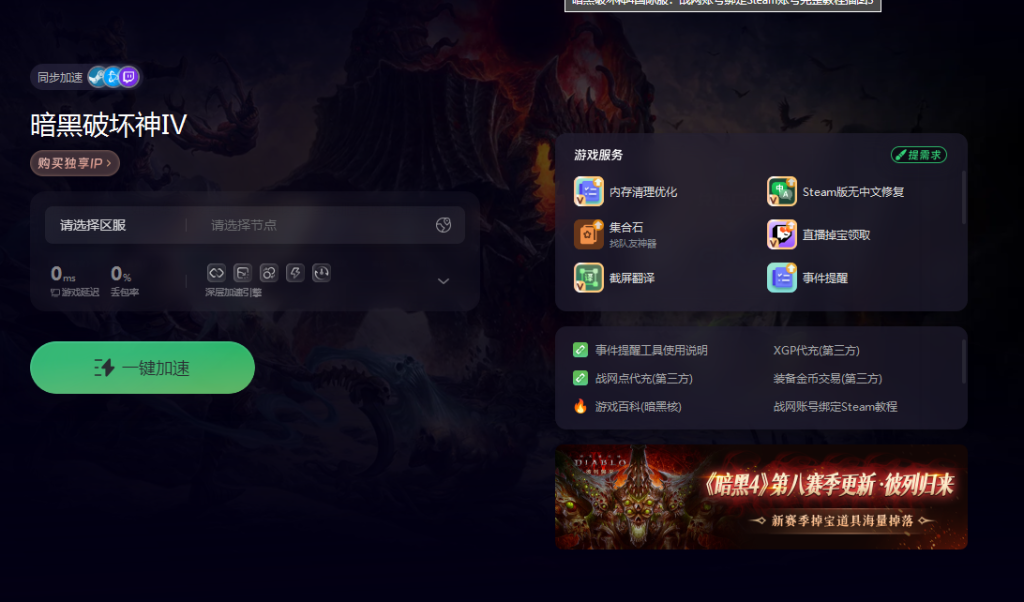Click the 暗黑破坏神IV game title
1024x602 pixels.
[108, 125]
